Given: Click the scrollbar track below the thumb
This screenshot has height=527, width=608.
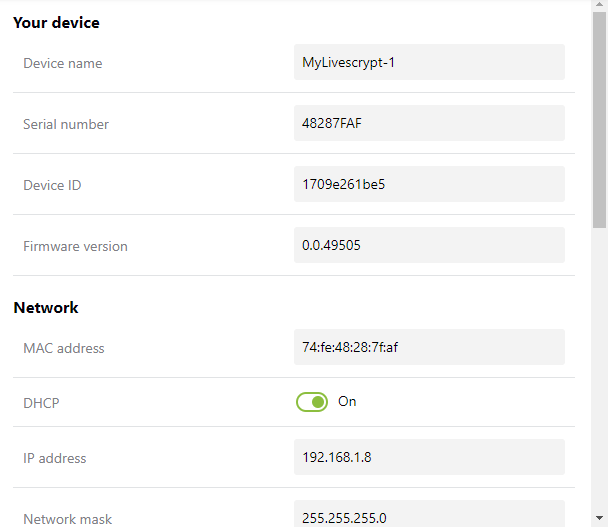Looking at the screenshot, I should pos(599,368).
